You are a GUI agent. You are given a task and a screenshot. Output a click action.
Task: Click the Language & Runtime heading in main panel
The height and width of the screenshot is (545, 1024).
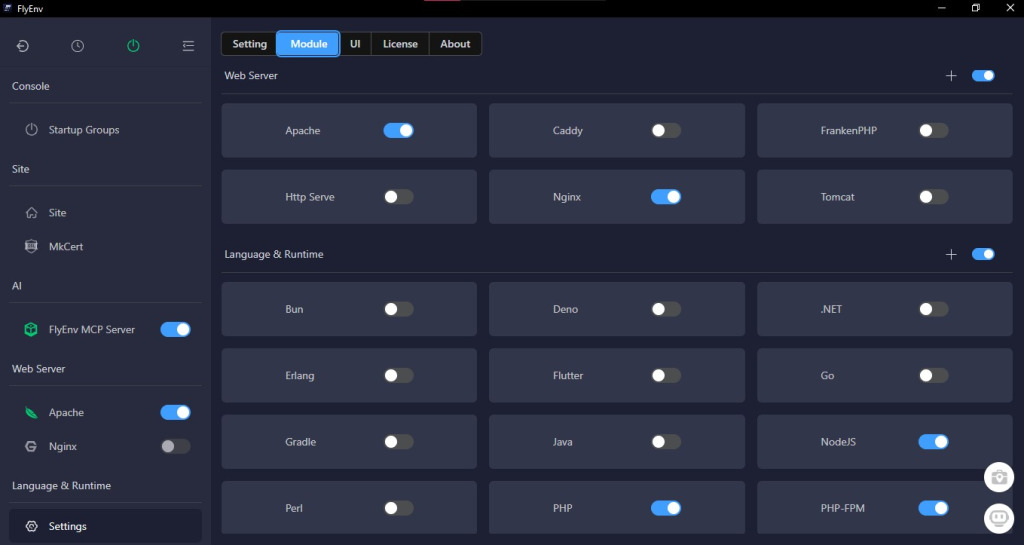274,255
